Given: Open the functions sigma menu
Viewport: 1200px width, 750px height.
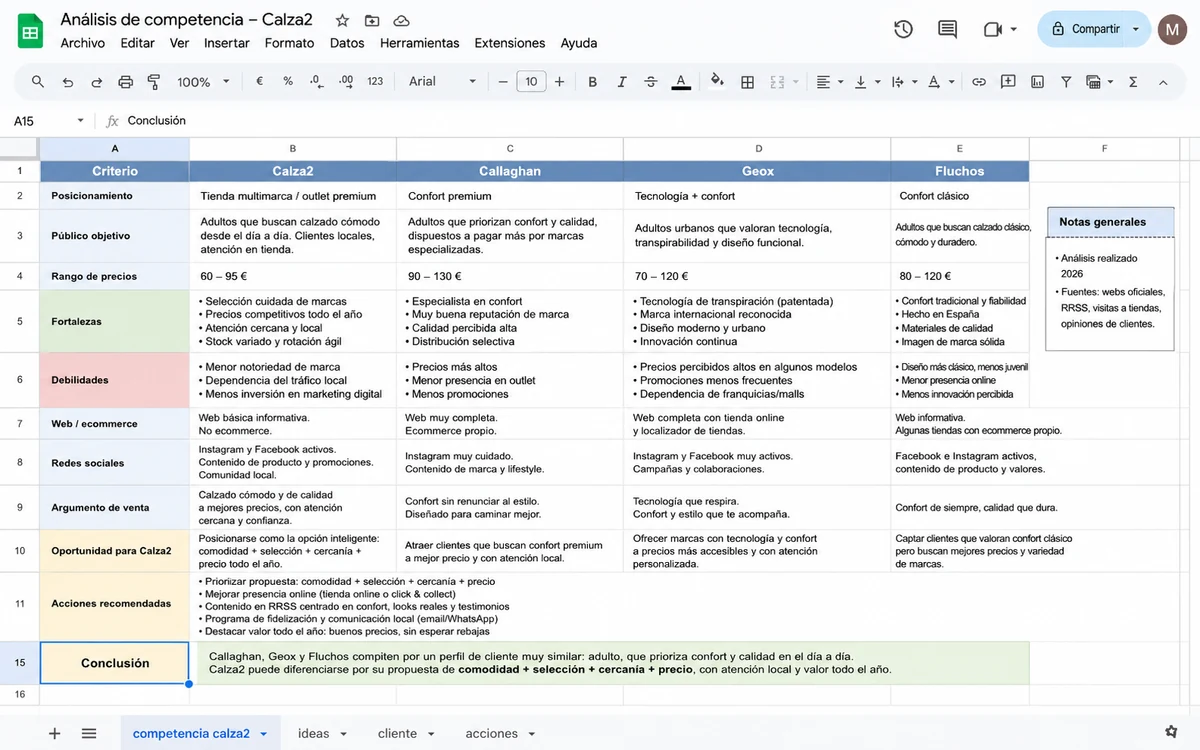Looking at the screenshot, I should (x=1133, y=82).
